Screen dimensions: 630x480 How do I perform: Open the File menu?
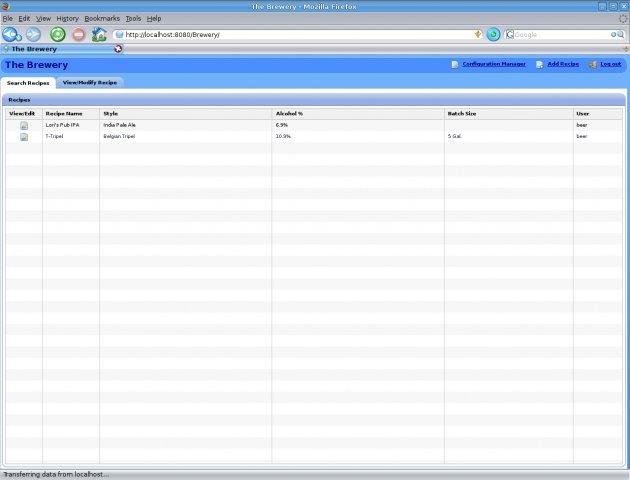tap(8, 18)
